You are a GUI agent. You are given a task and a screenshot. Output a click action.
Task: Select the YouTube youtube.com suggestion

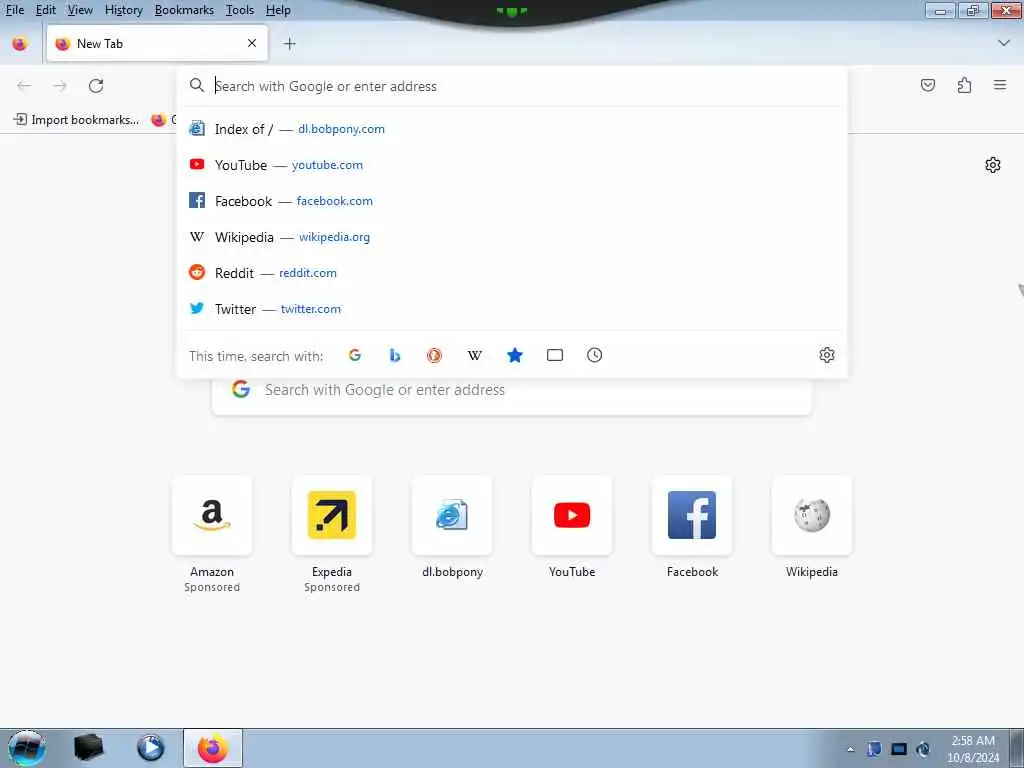point(512,165)
